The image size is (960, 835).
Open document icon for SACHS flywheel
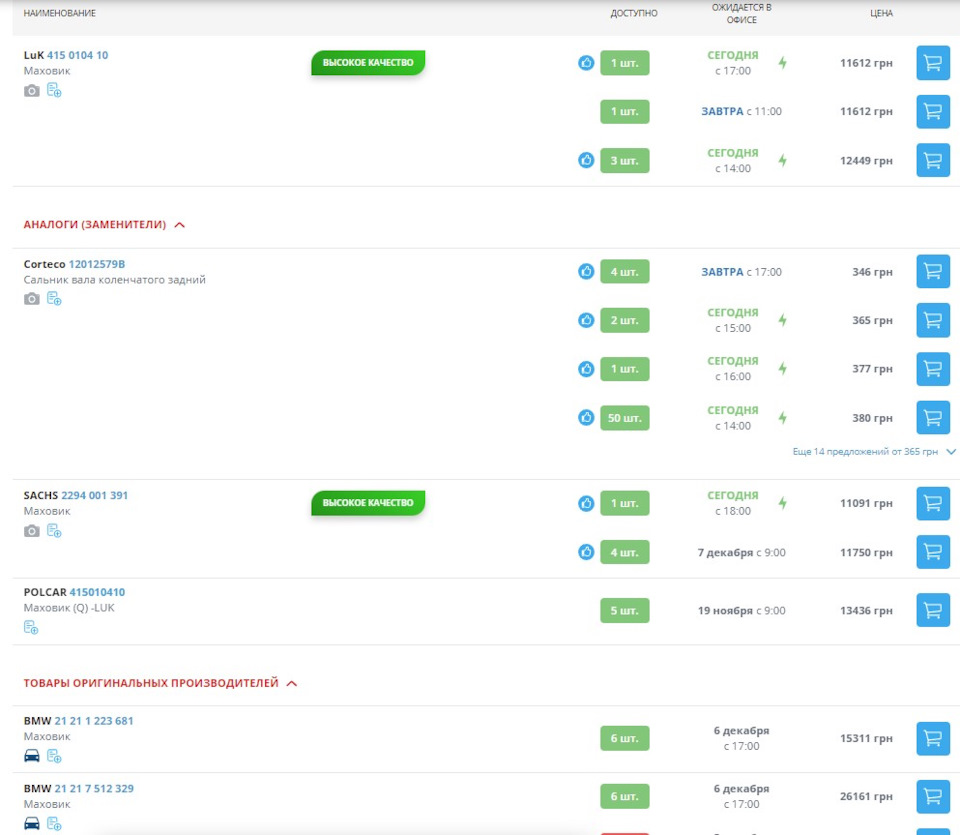pyautogui.click(x=54, y=531)
